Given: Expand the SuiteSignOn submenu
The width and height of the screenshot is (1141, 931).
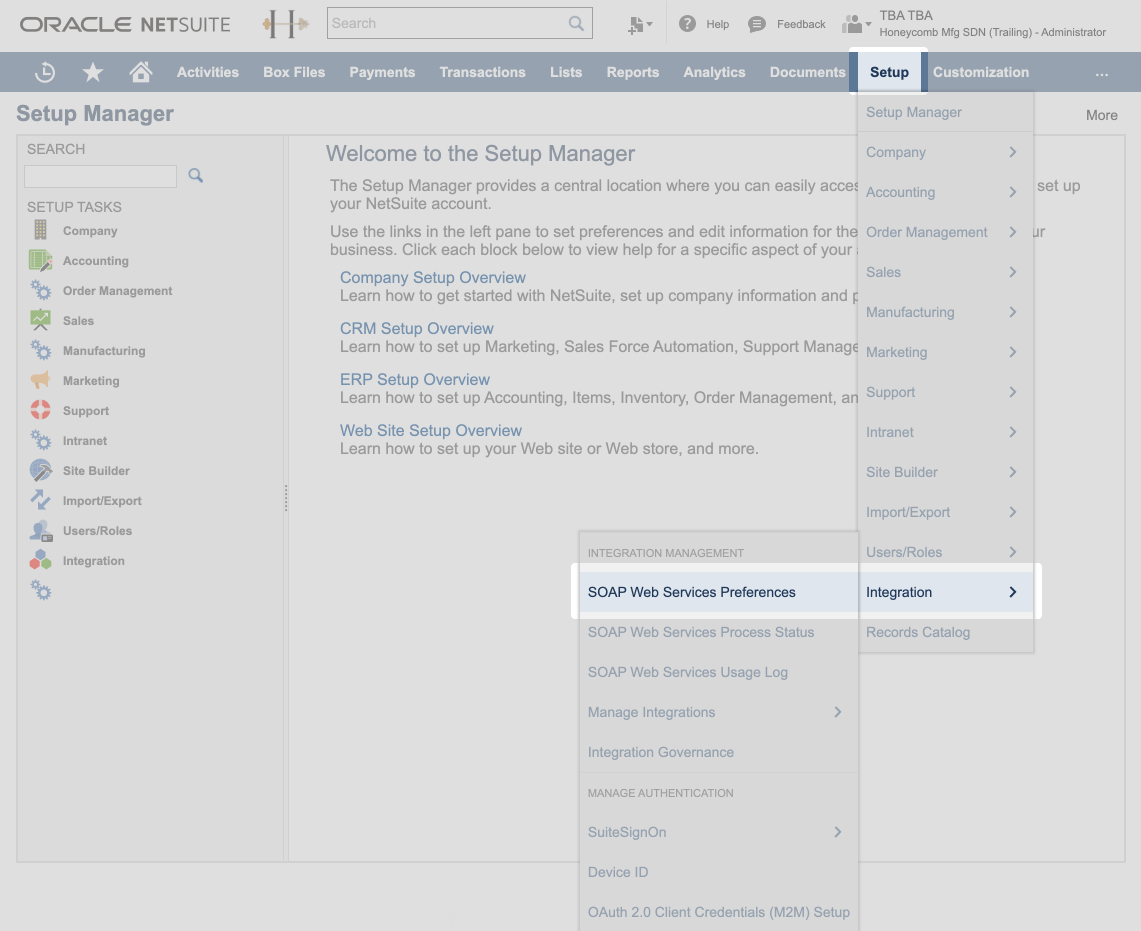Looking at the screenshot, I should coord(838,832).
